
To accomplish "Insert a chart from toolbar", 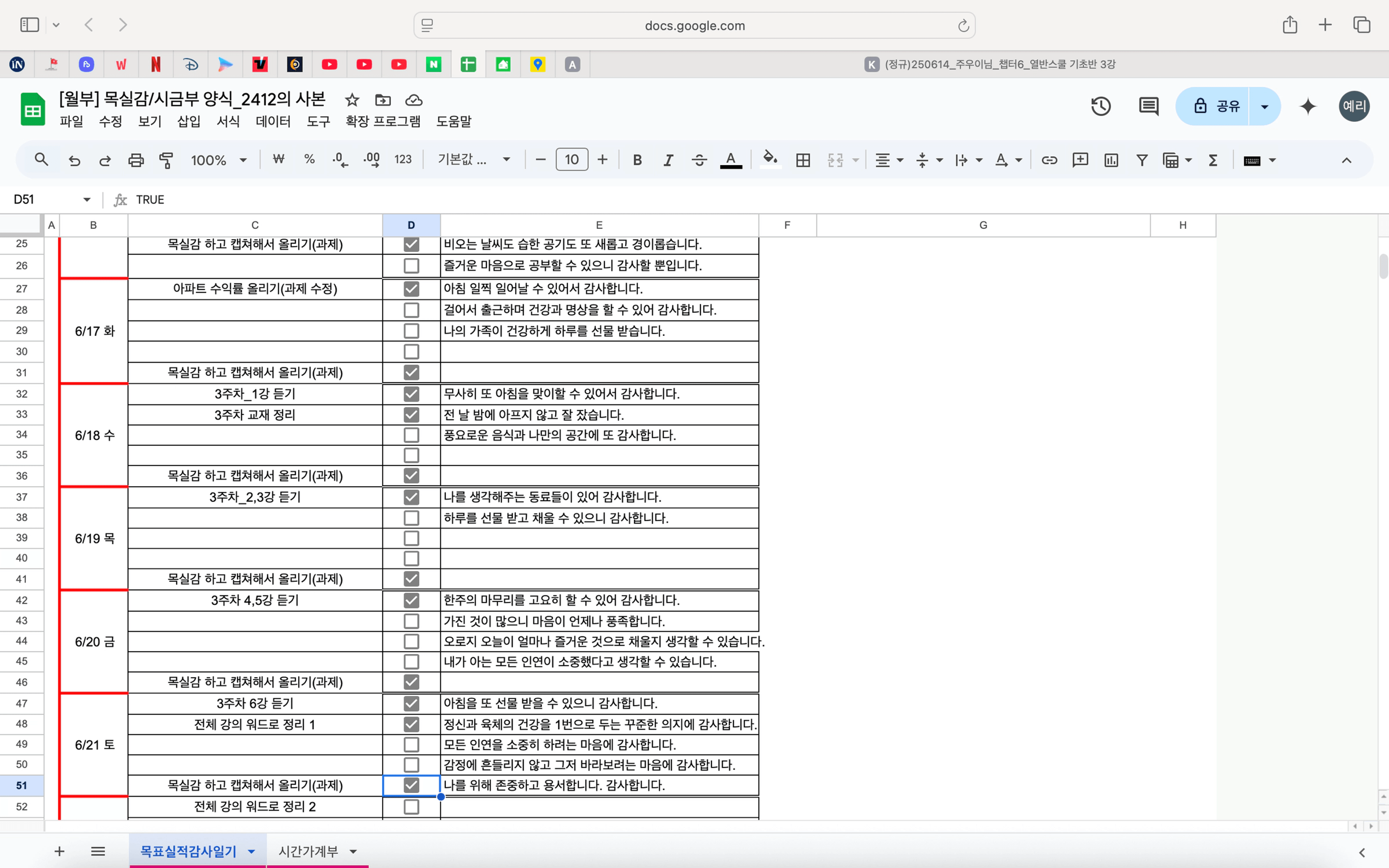I will pyautogui.click(x=1111, y=160).
